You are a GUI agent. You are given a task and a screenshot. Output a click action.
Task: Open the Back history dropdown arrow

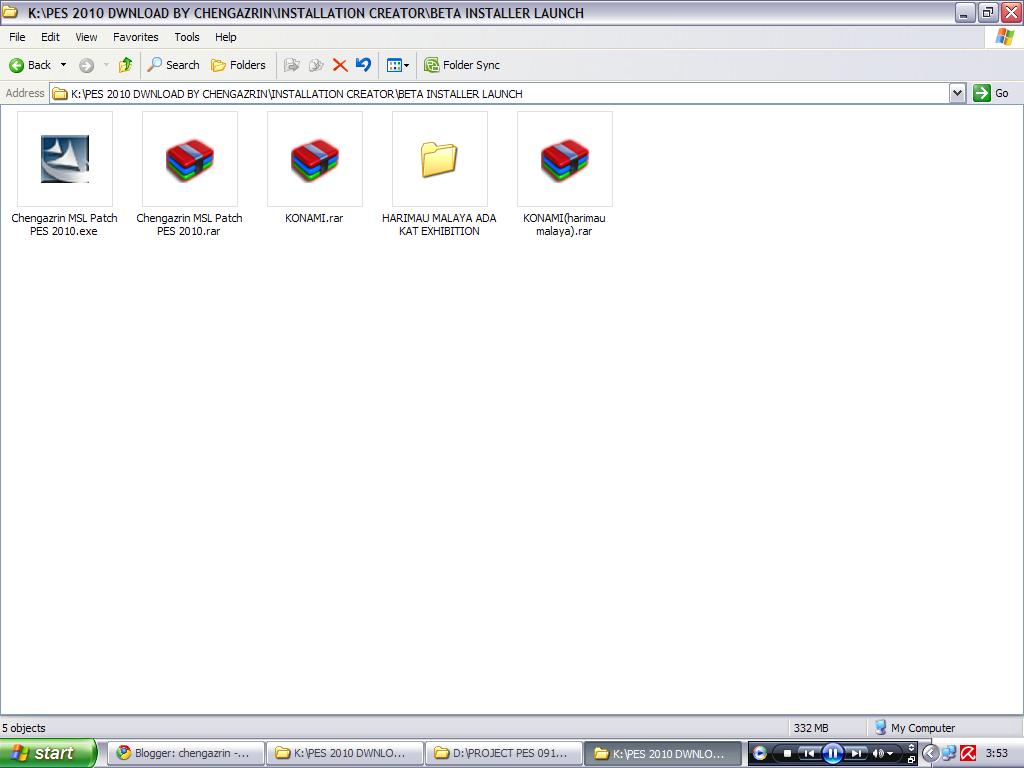coord(63,65)
